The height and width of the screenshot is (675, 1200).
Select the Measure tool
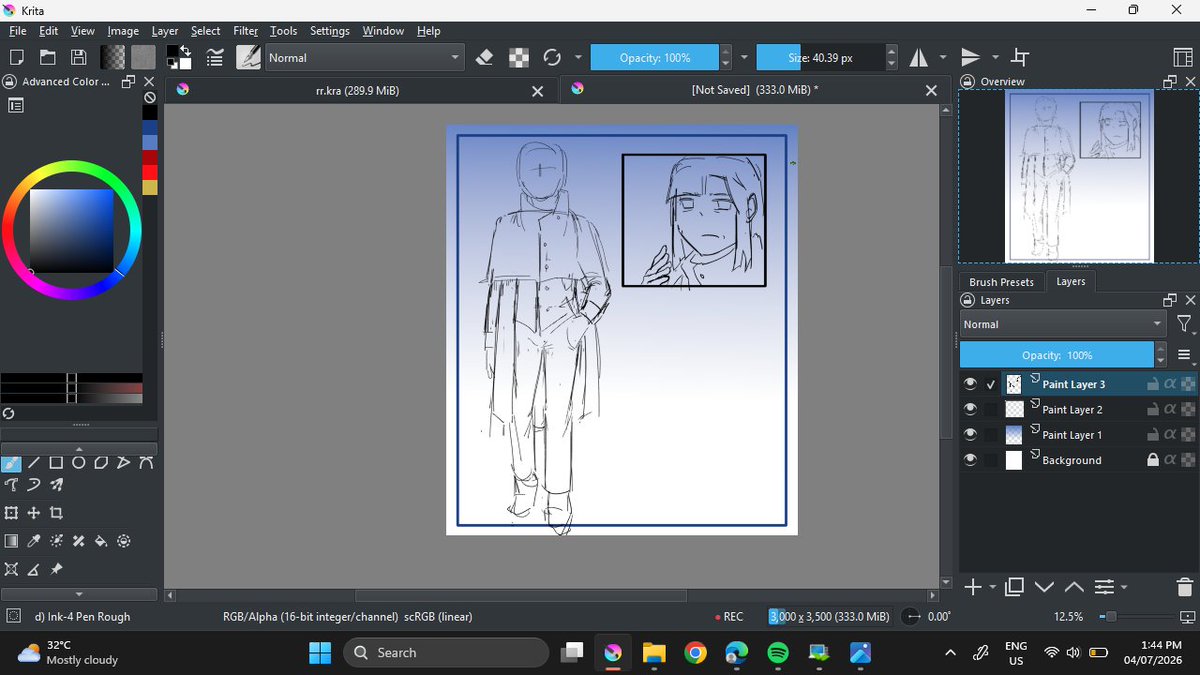[x=34, y=569]
